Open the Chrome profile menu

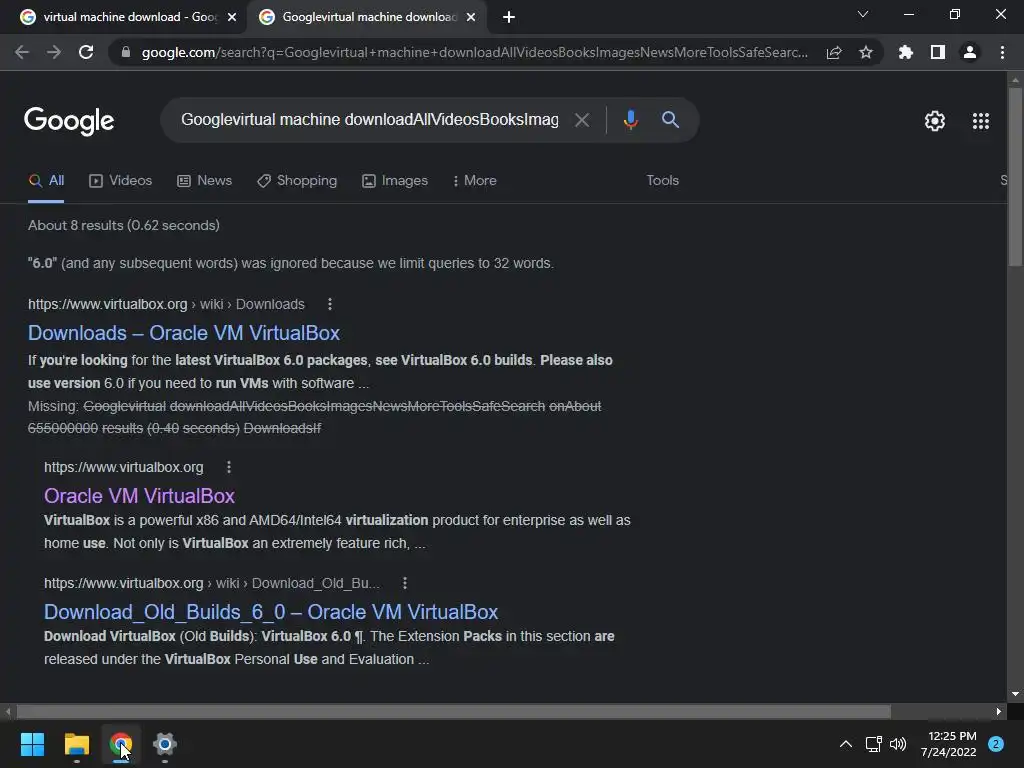pyautogui.click(x=970, y=52)
